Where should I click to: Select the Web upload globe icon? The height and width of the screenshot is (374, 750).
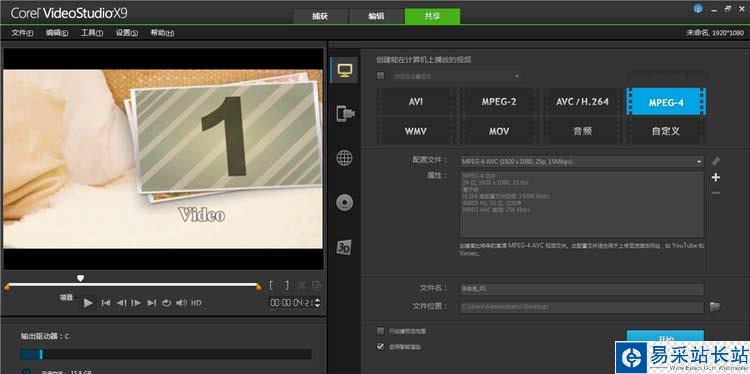(x=344, y=158)
